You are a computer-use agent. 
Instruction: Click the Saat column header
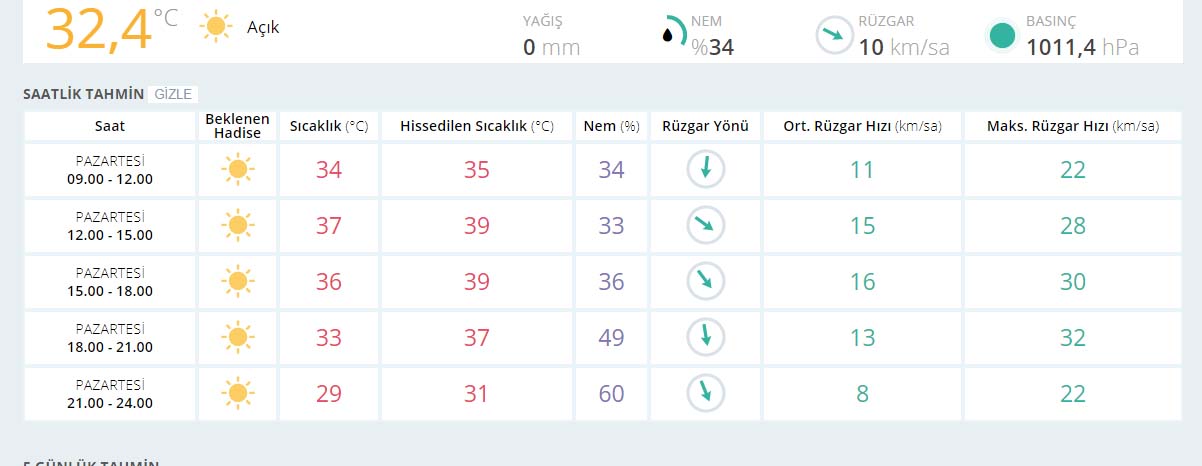tap(110, 126)
